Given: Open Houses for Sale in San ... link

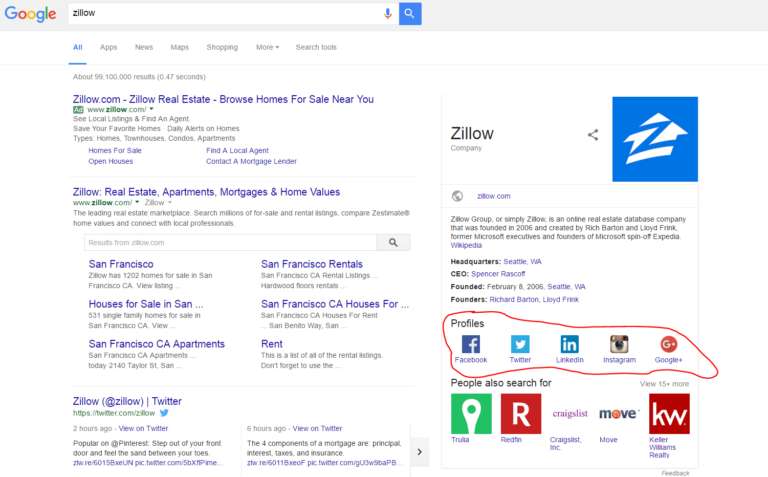Looking at the screenshot, I should [146, 304].
